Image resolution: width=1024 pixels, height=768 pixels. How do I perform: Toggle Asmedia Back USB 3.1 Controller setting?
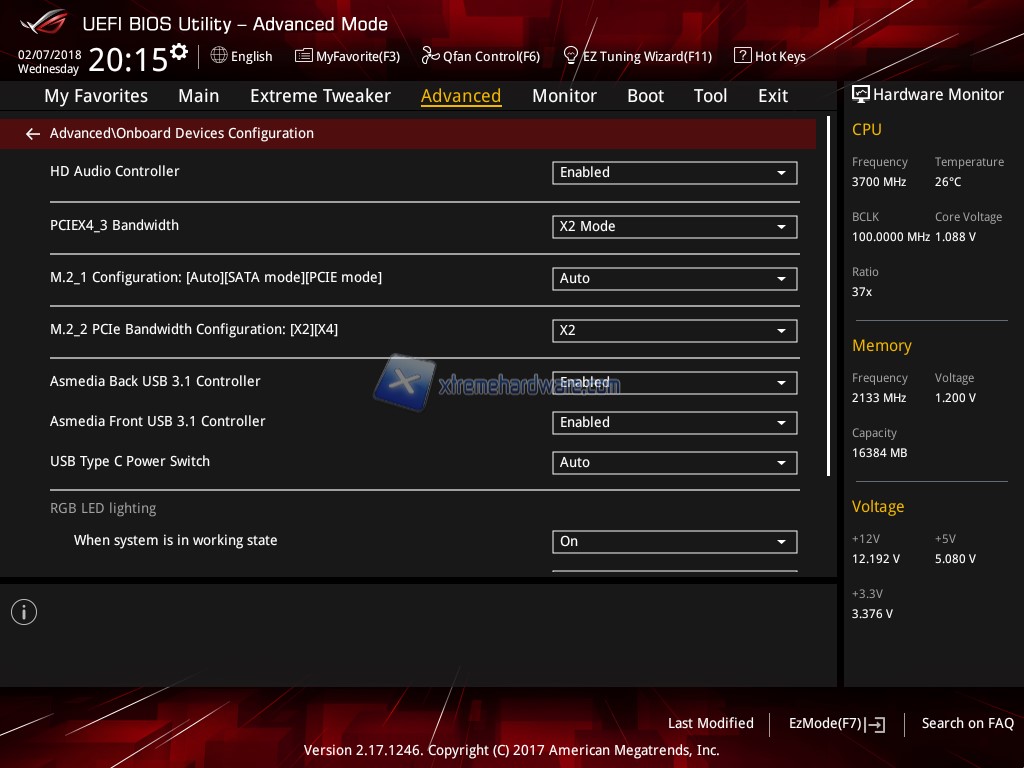point(674,383)
